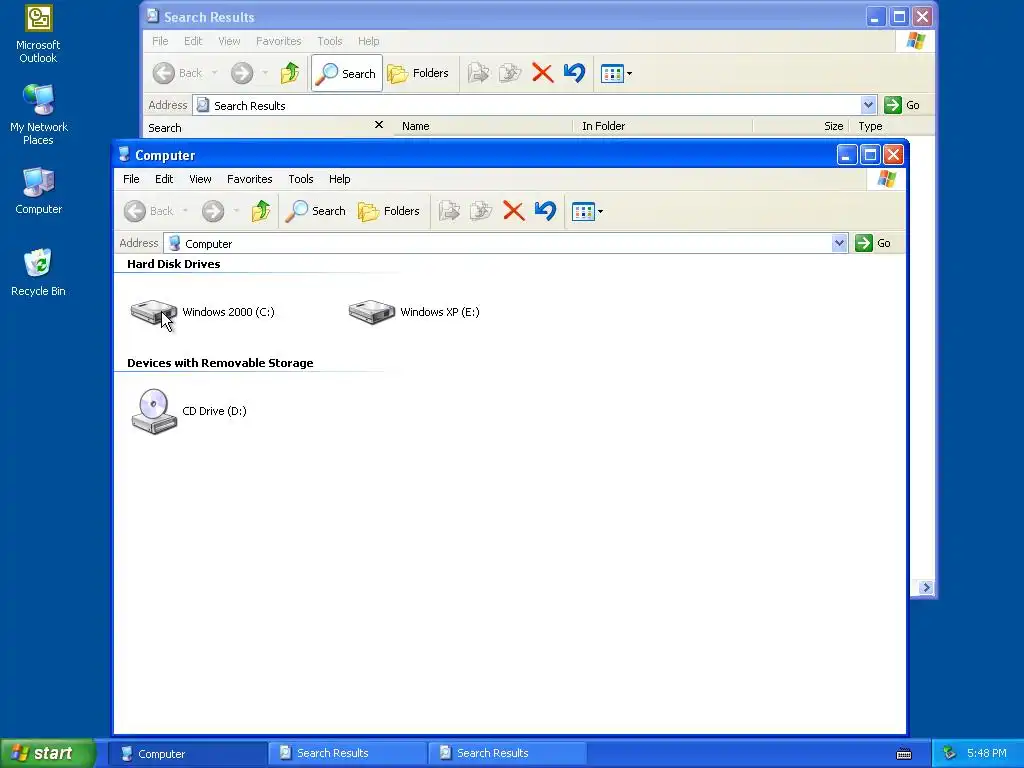The image size is (1024, 768).
Task: Open Views dropdown in Search Results window
Action: point(615,74)
